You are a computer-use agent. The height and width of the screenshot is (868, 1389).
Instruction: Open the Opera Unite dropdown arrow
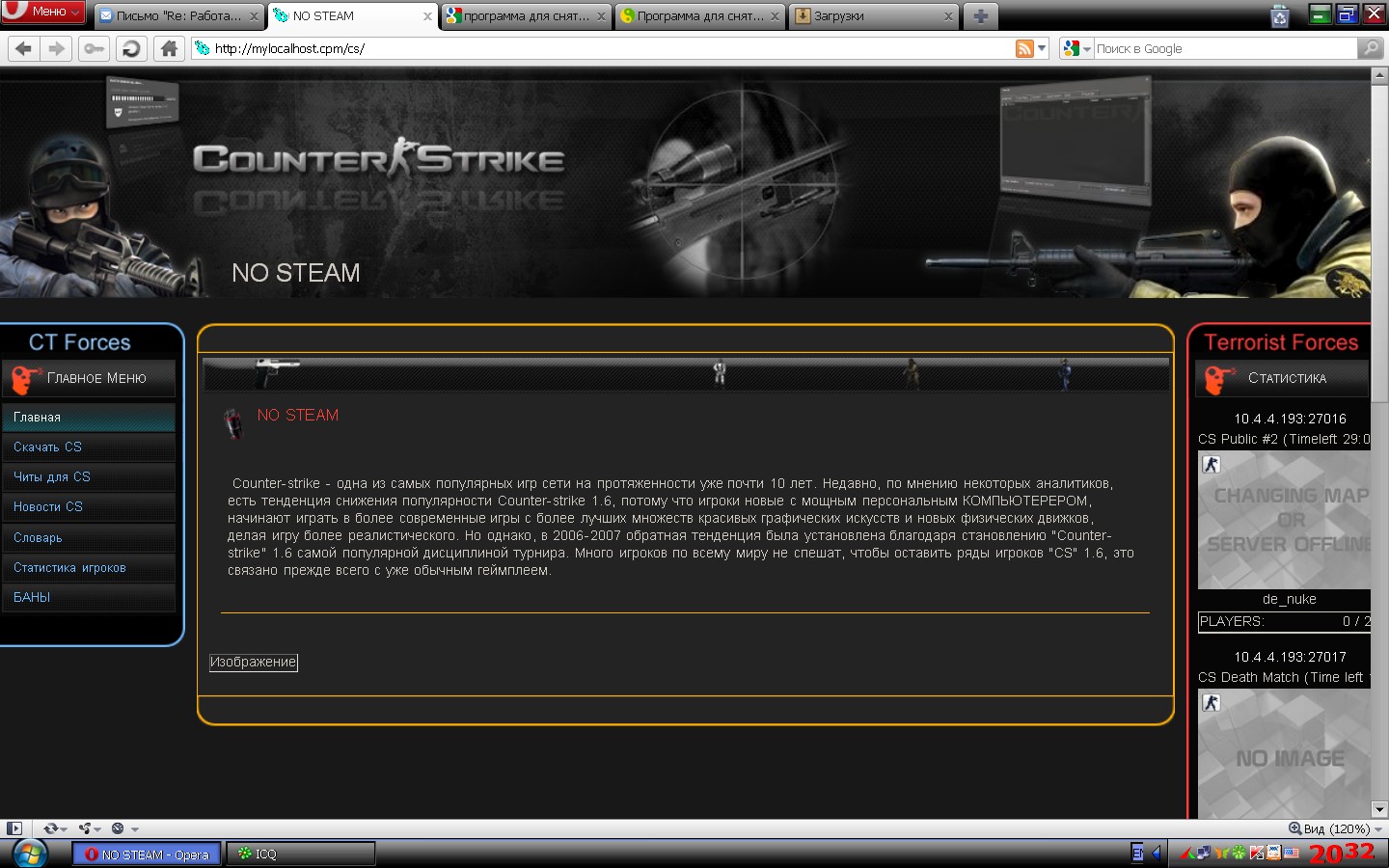(97, 829)
